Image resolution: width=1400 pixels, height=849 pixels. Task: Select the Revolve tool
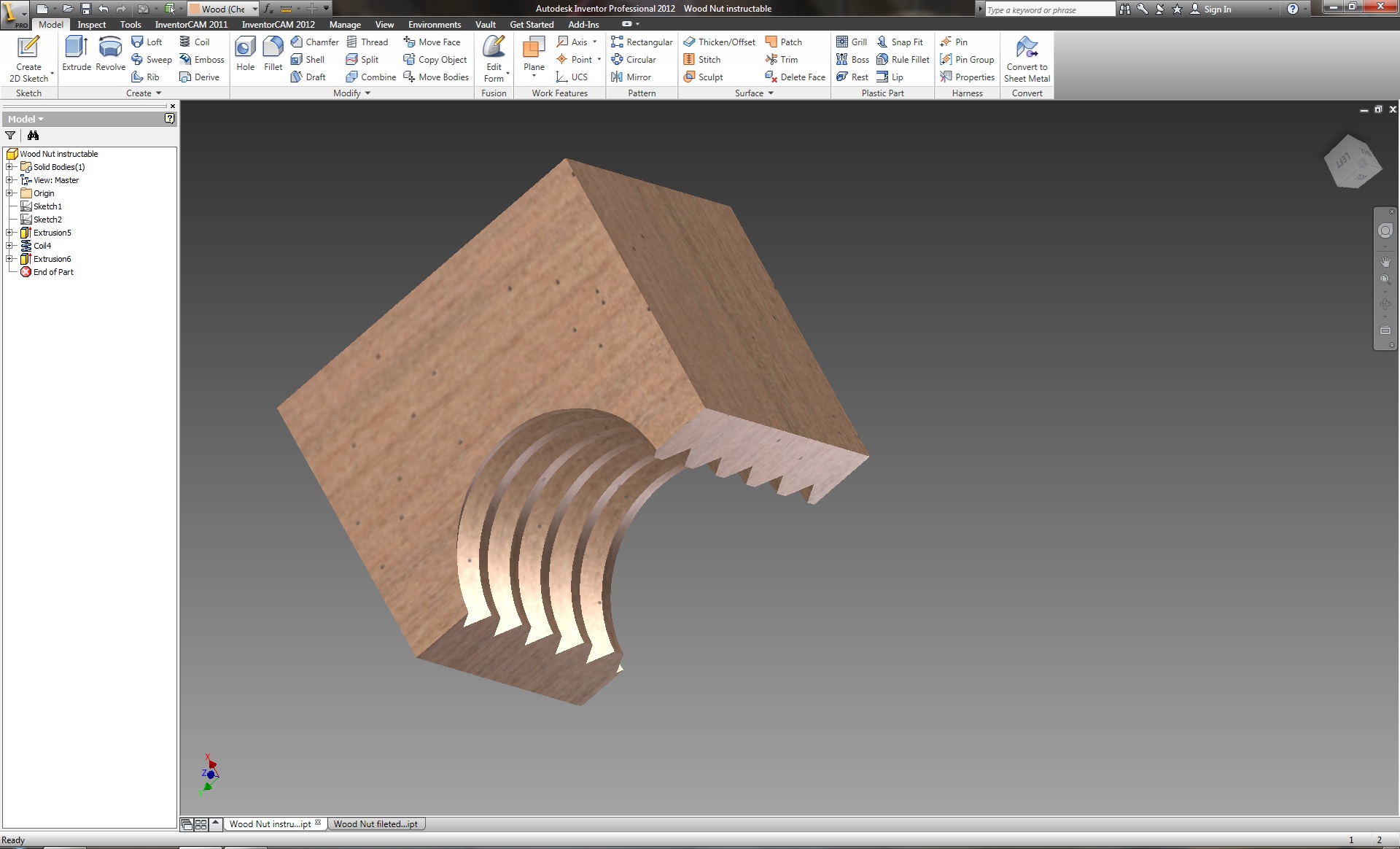[x=110, y=53]
